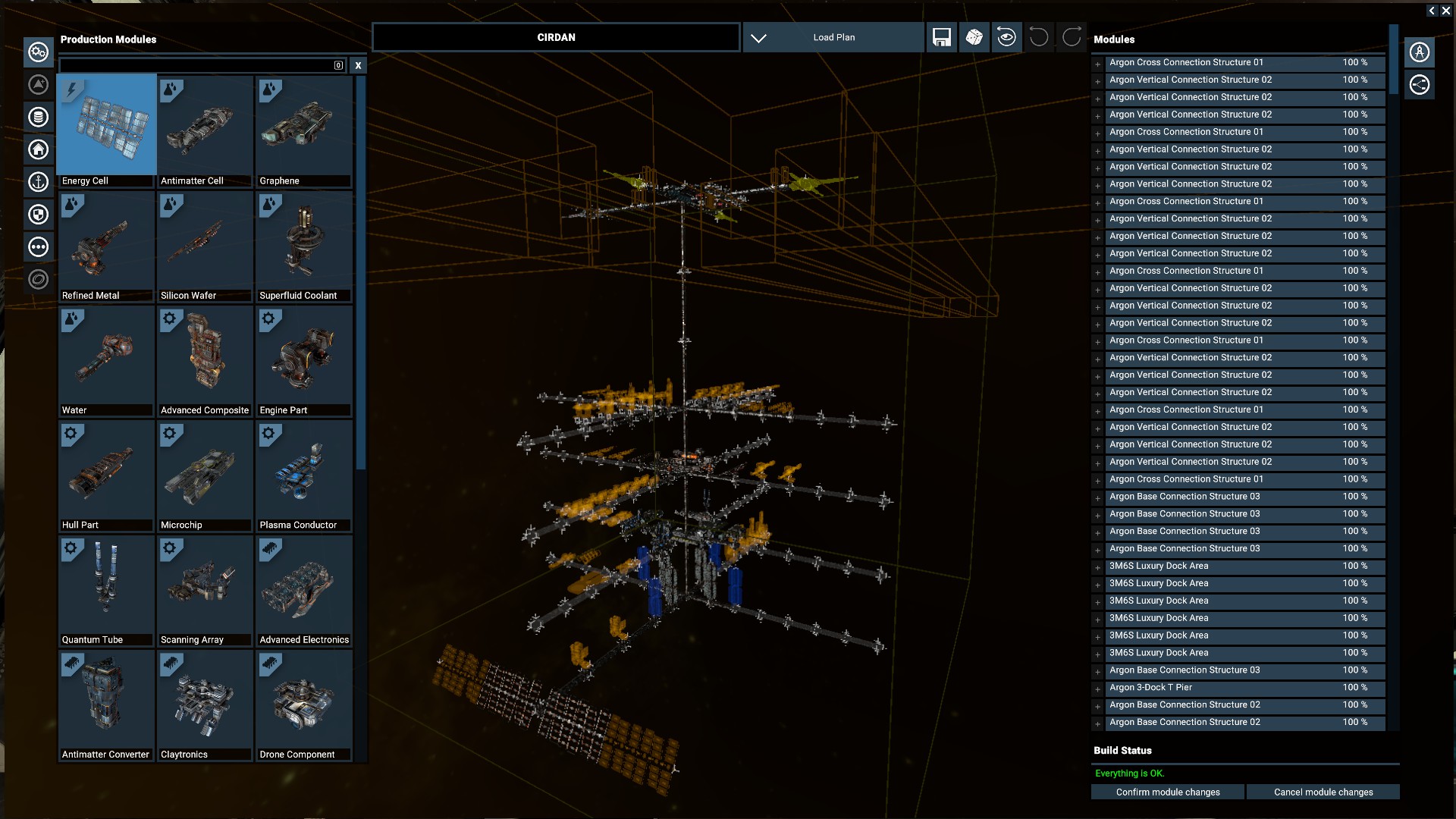The image size is (1456, 819).
Task: Click the redo arrow icon
Action: (x=1072, y=37)
